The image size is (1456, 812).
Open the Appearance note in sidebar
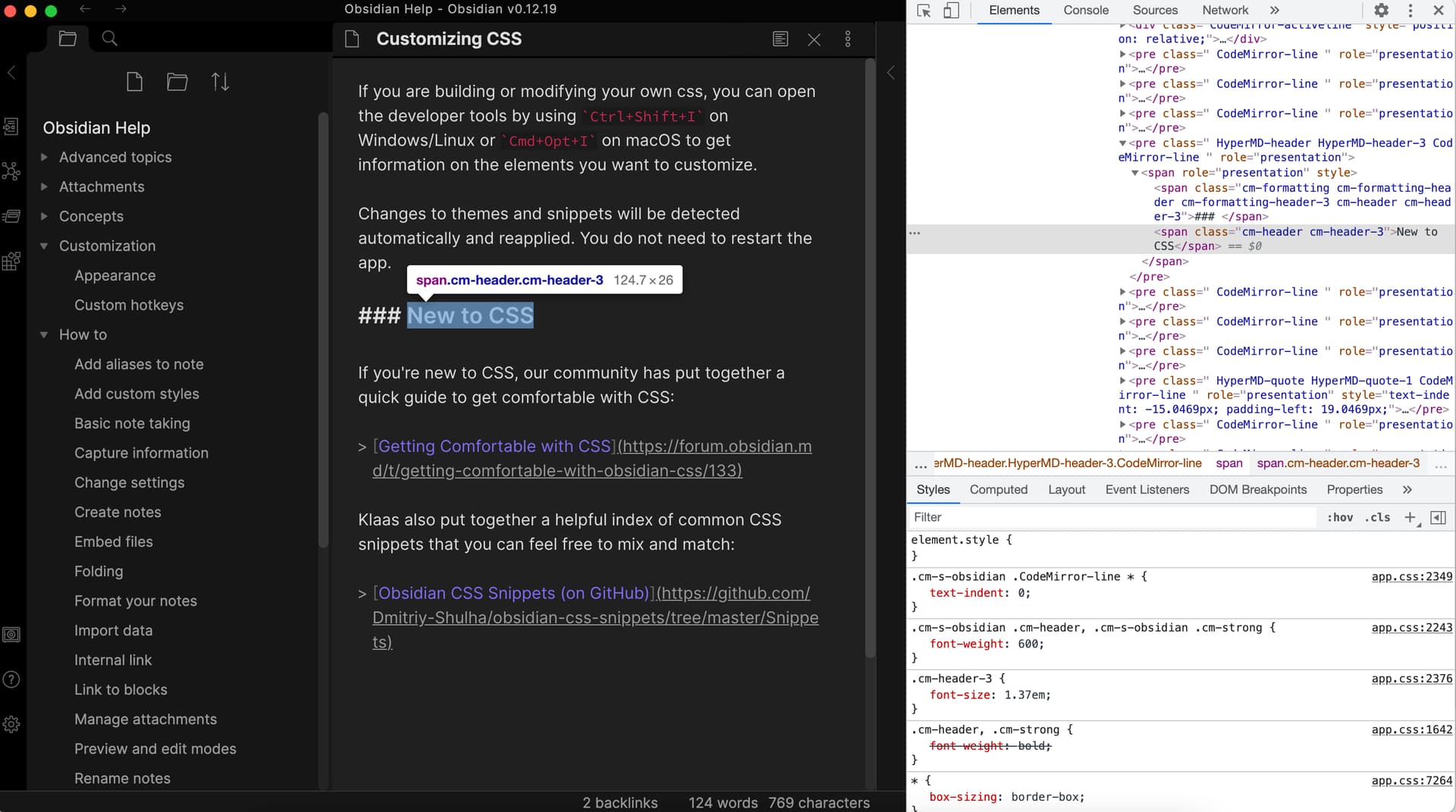click(x=115, y=275)
